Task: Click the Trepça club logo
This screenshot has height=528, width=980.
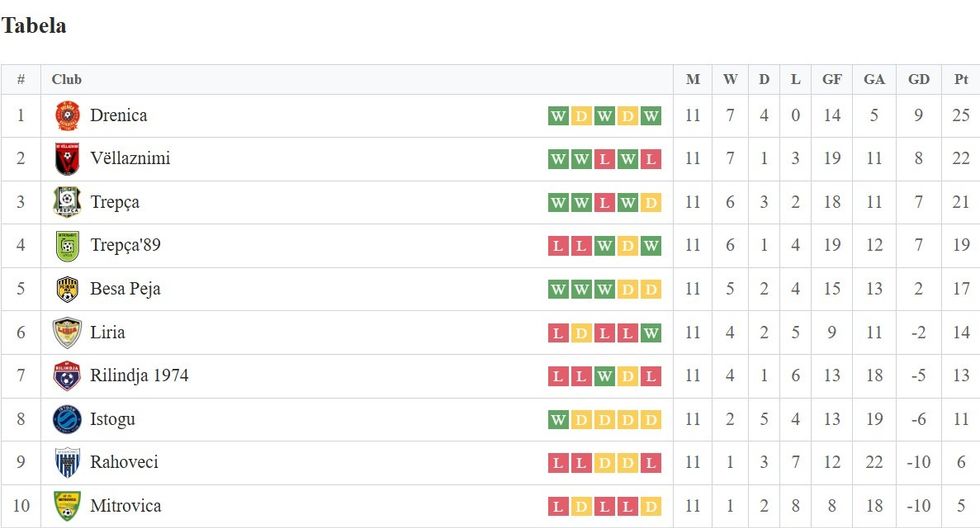Action: (67, 203)
